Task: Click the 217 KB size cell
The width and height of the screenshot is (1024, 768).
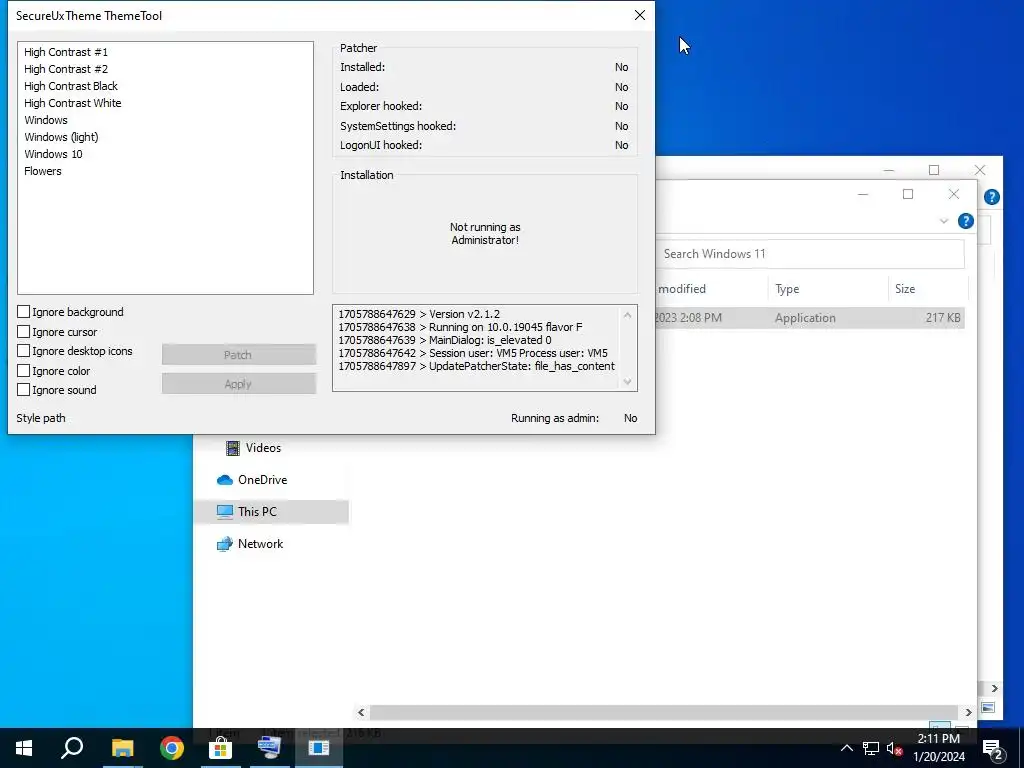Action: [943, 318]
